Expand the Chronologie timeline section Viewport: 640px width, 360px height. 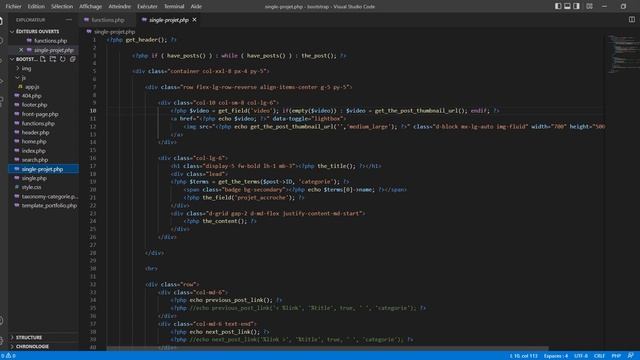[x=32, y=347]
